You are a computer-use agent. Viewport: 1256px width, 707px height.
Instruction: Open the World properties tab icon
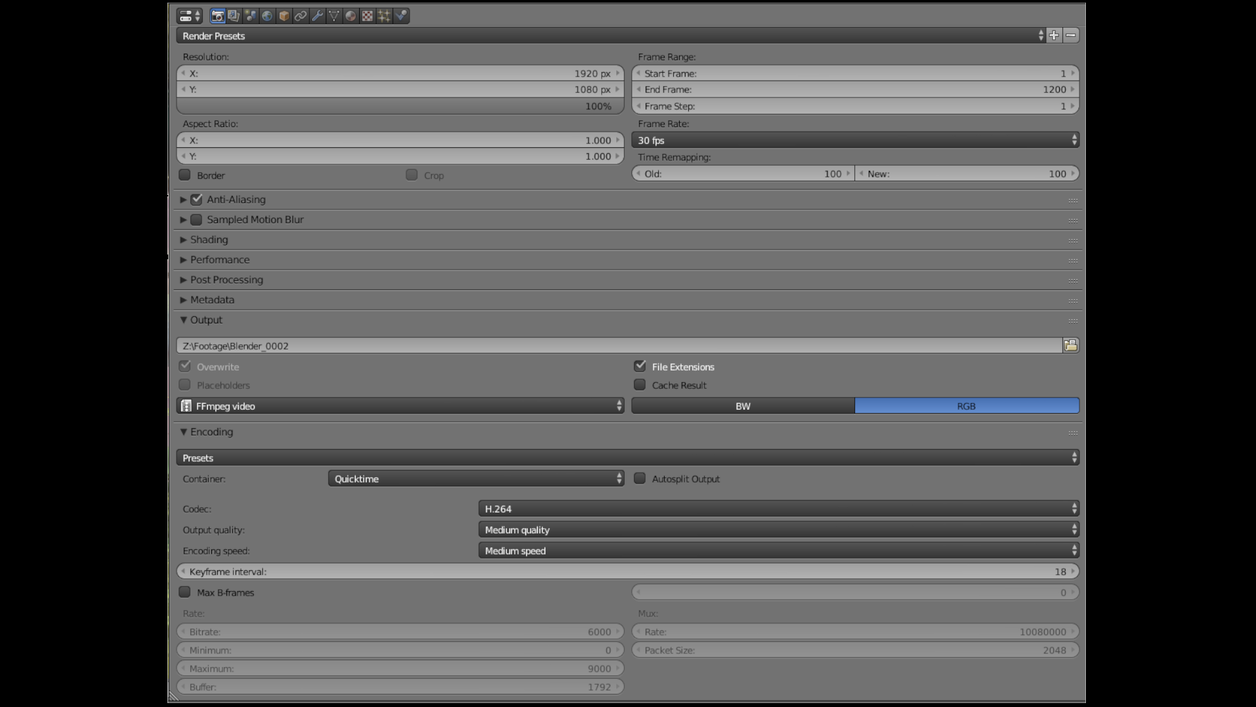[267, 16]
